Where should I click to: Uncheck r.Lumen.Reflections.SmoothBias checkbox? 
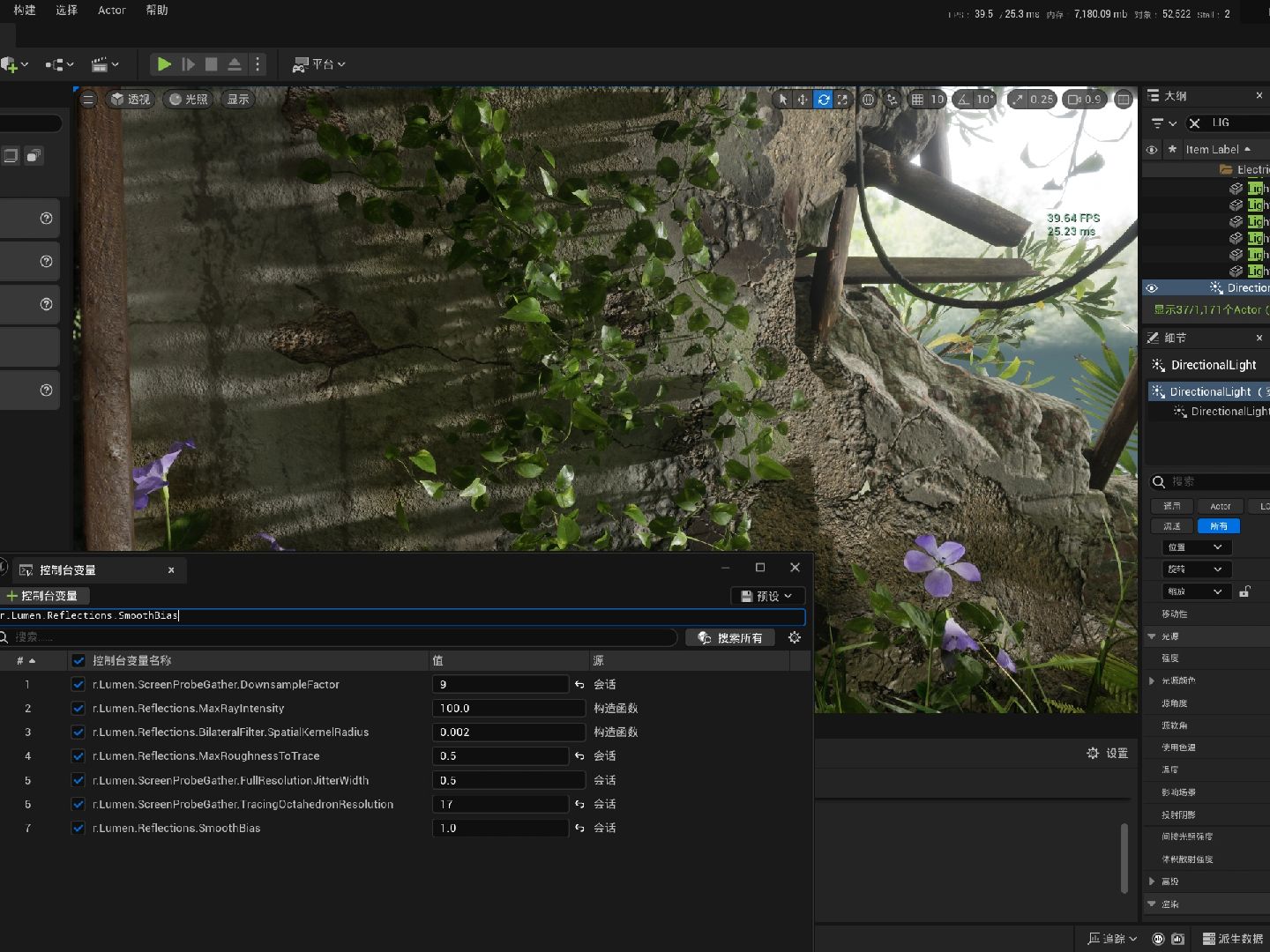tap(78, 829)
